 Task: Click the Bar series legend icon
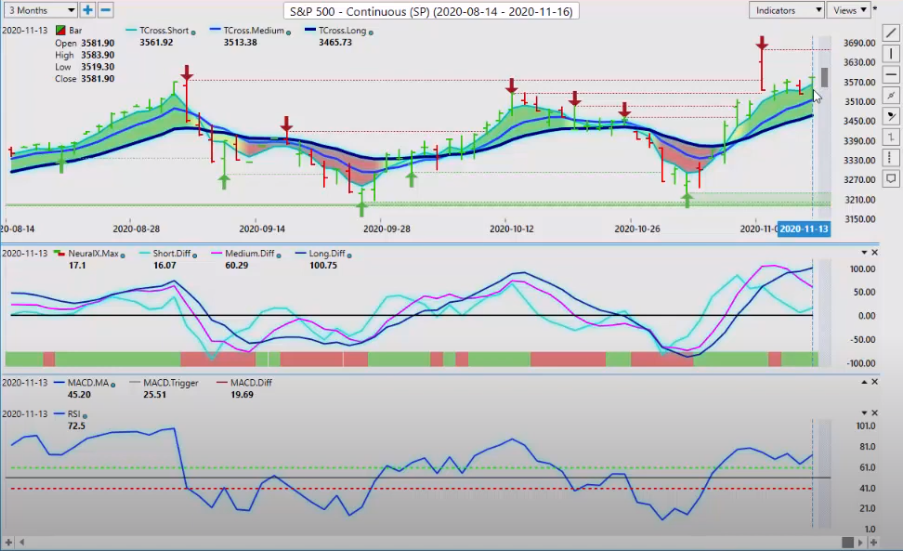(x=60, y=30)
